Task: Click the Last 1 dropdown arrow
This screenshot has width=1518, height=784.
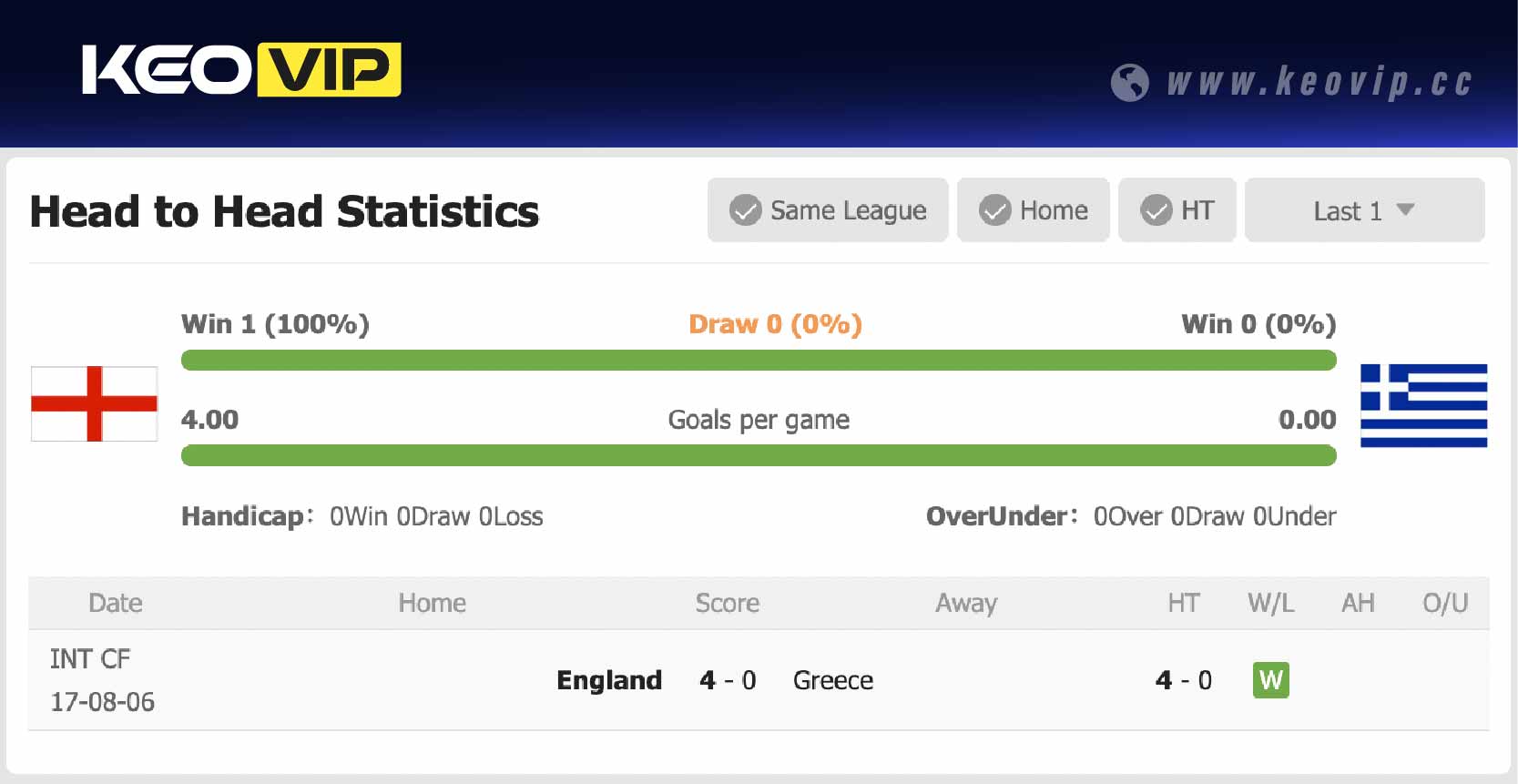Action: pos(1405,210)
